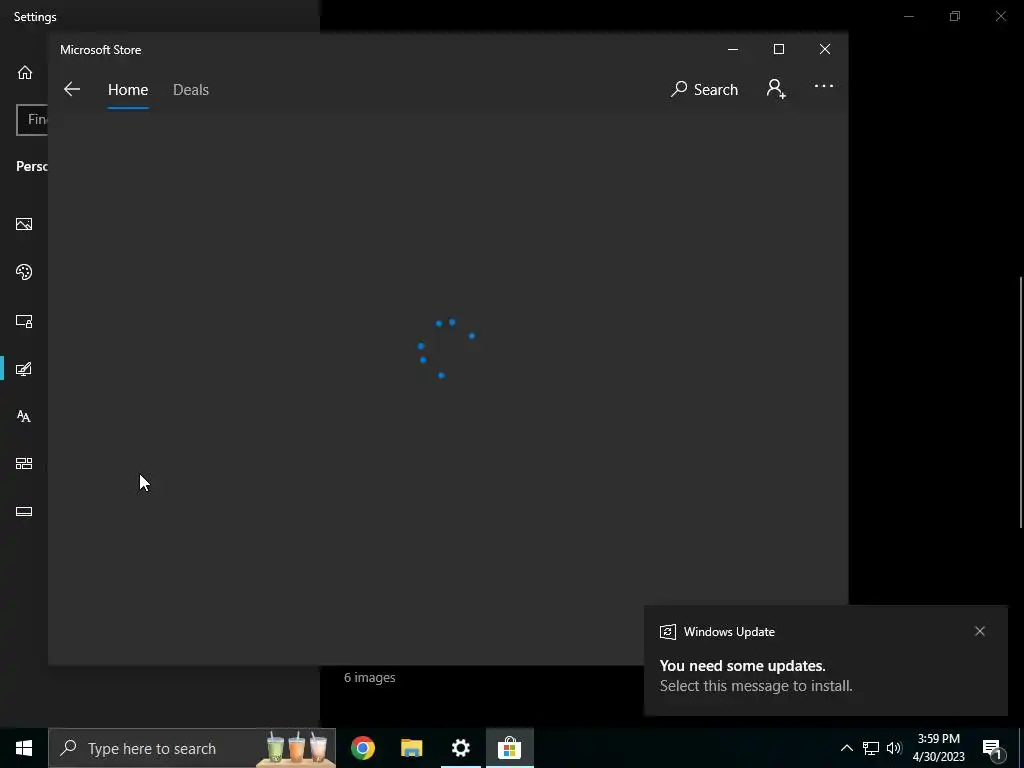The image size is (1024, 768).
Task: Go back in Microsoft Store
Action: point(72,89)
